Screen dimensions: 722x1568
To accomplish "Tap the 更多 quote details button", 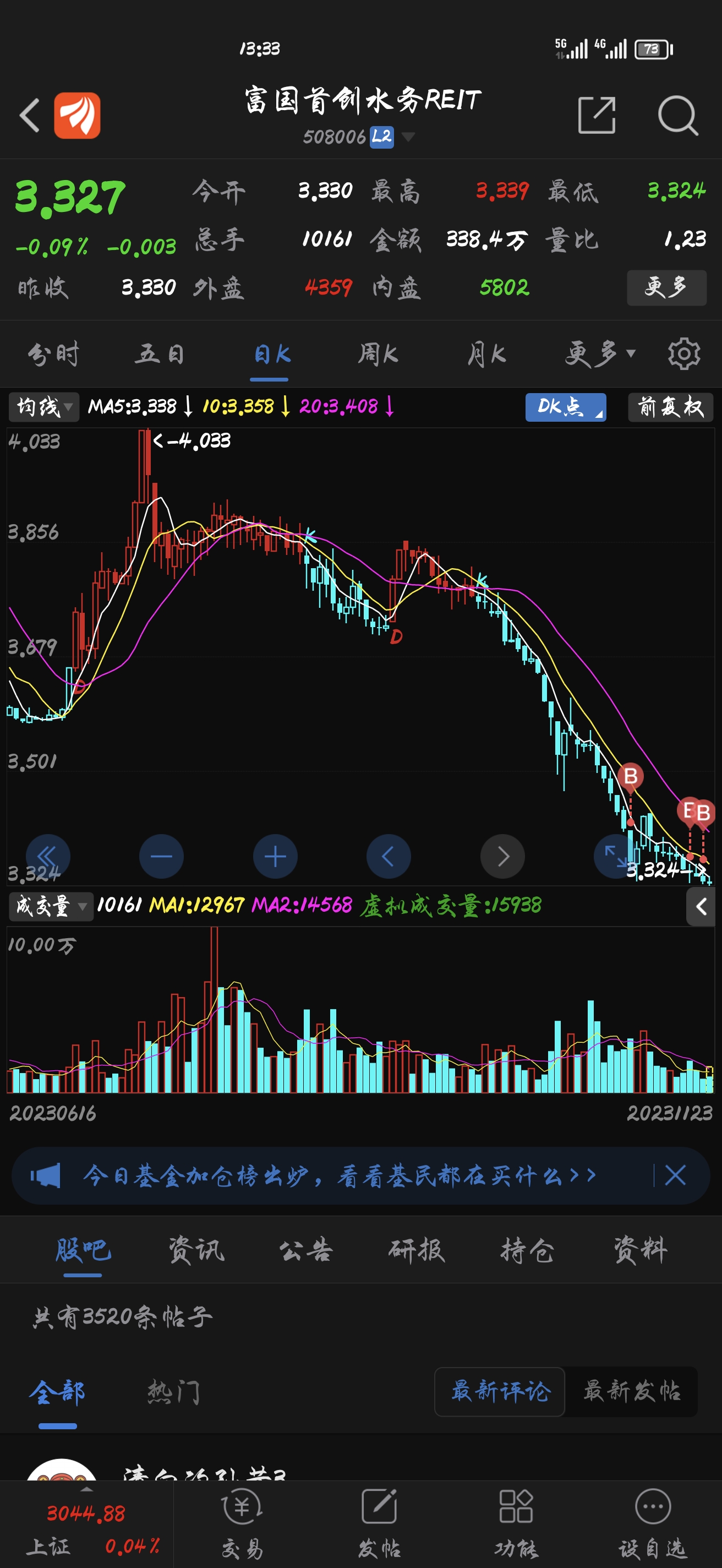I will click(666, 287).
